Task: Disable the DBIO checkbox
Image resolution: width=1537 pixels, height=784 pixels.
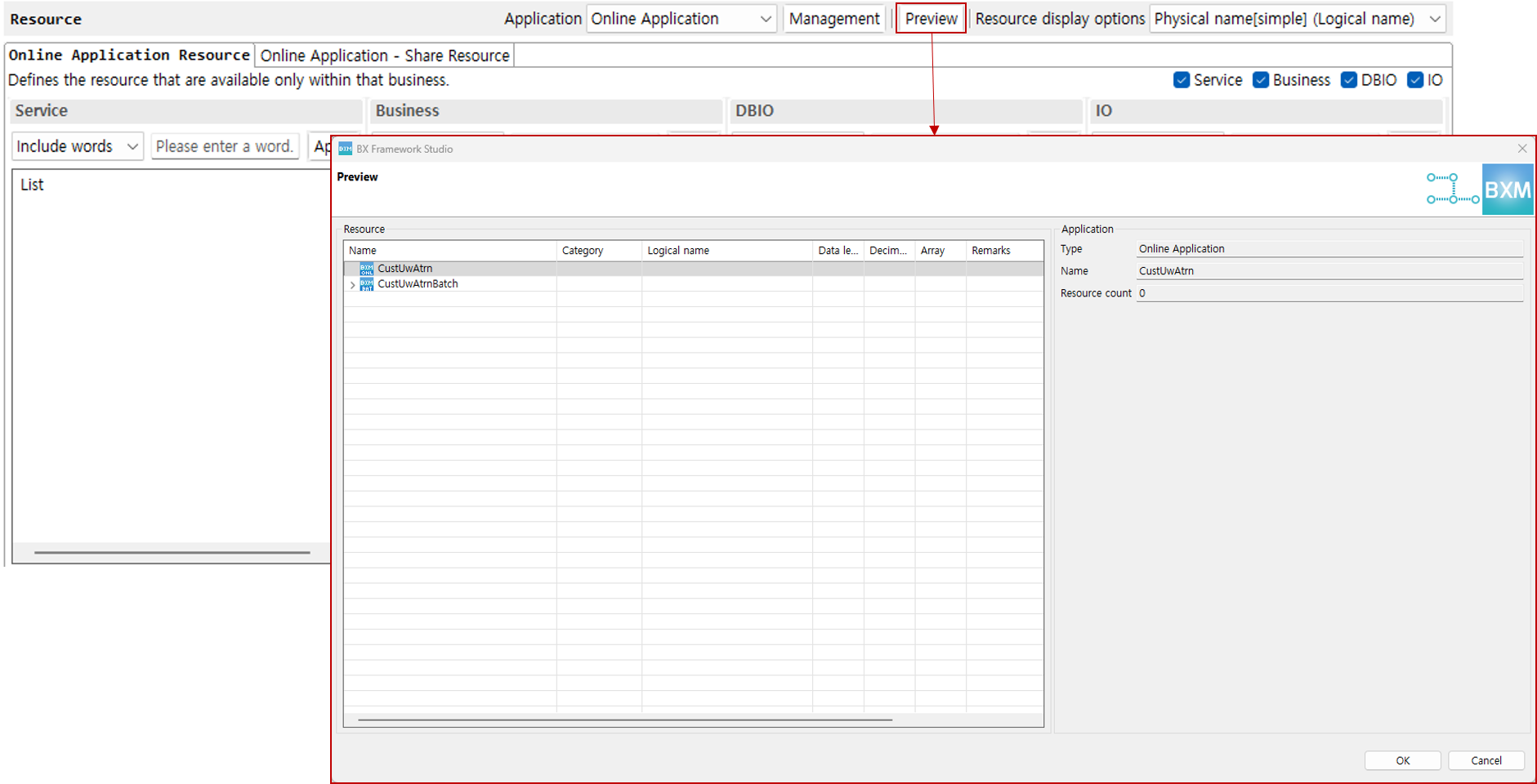Action: pos(1348,80)
